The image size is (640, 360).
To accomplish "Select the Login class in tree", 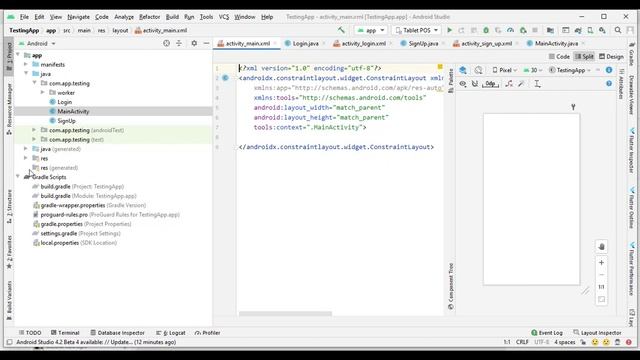I will point(64,102).
